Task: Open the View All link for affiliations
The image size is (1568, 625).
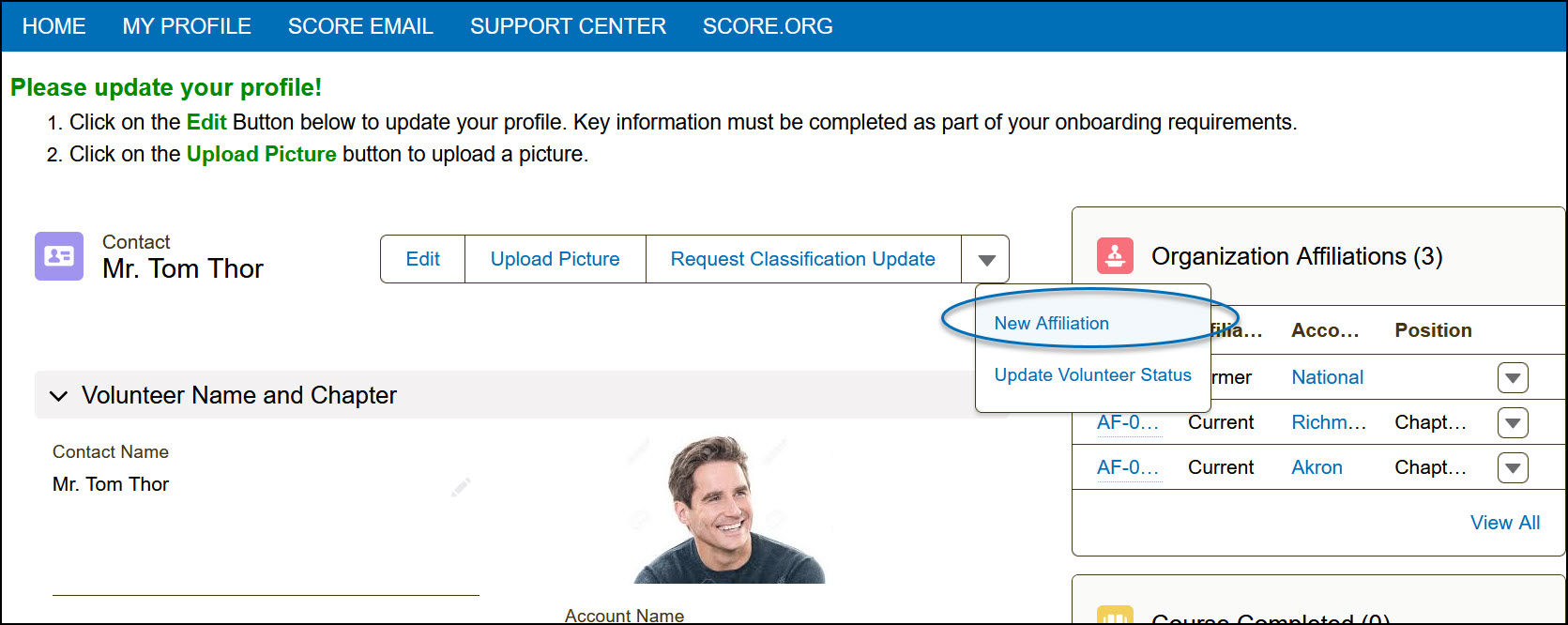Action: coord(1505,523)
